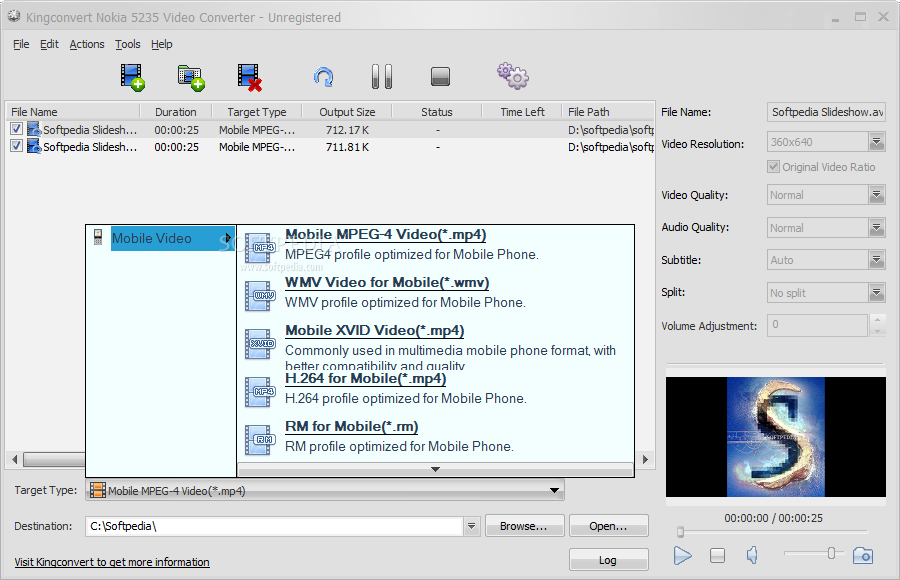Open the Split dropdown
Image resolution: width=900 pixels, height=580 pixels.
(876, 292)
